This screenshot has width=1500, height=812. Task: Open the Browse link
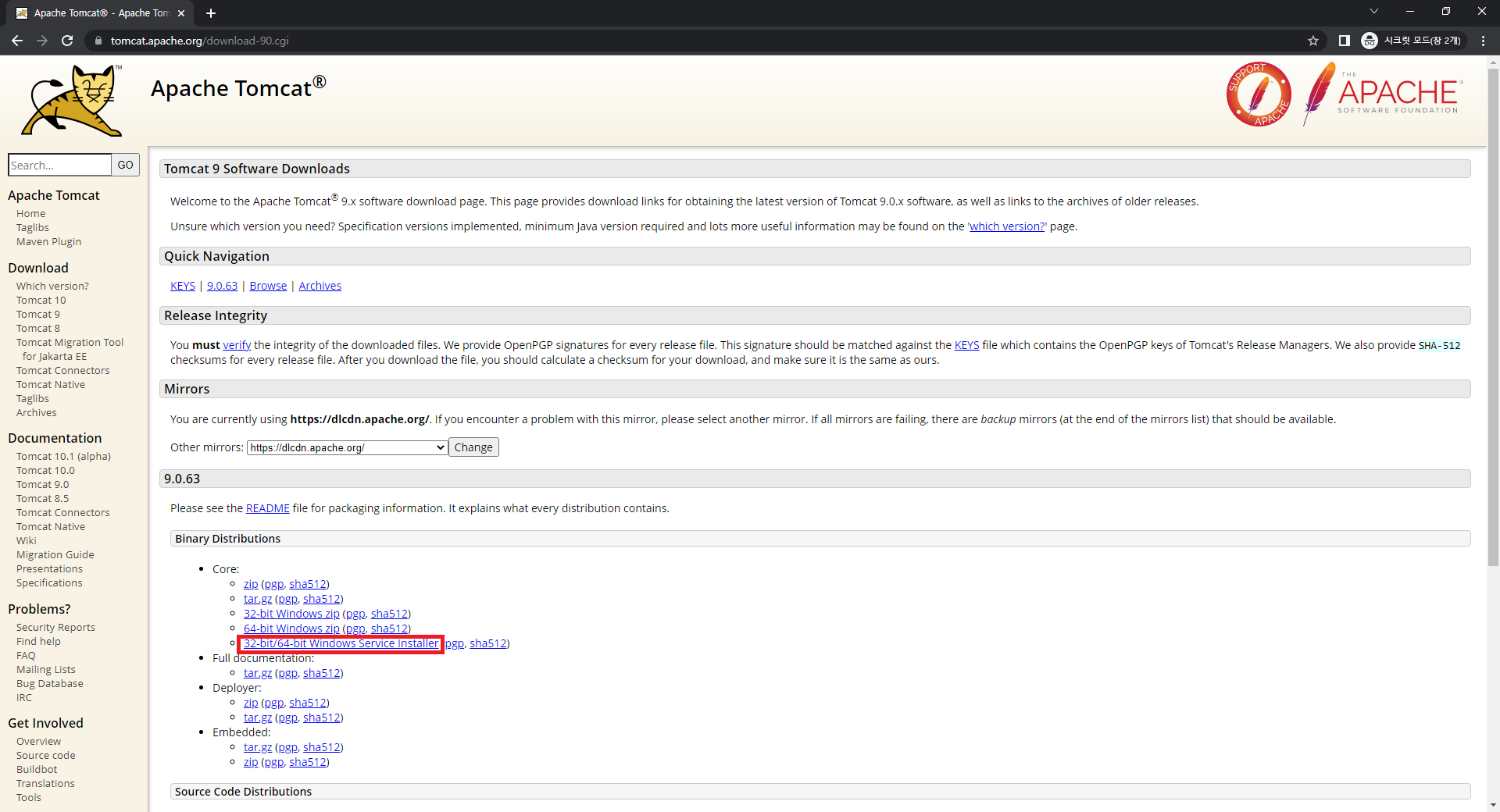point(268,286)
